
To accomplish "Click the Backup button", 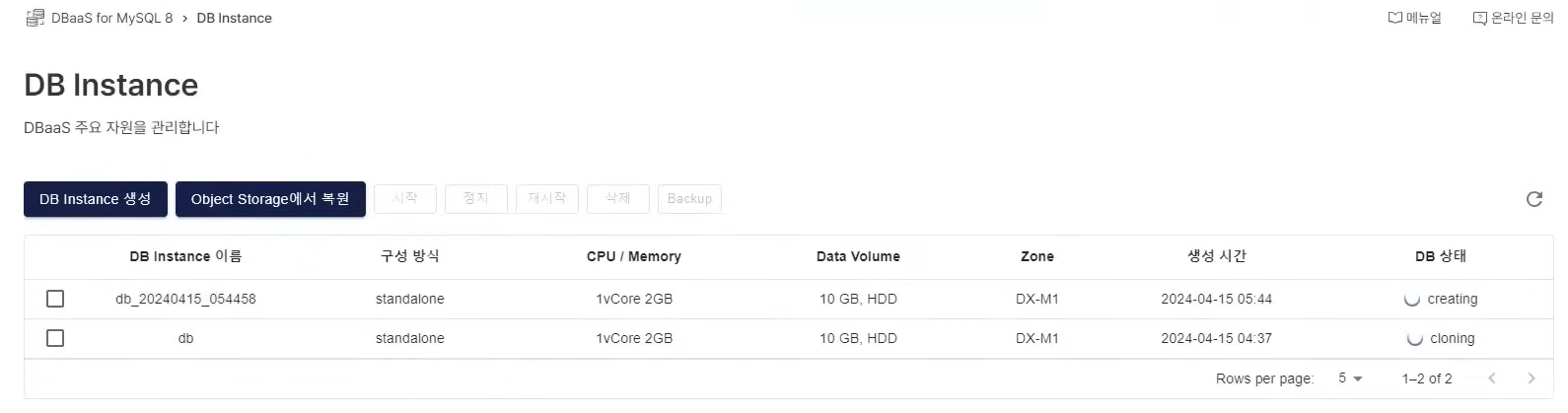I will click(x=689, y=199).
